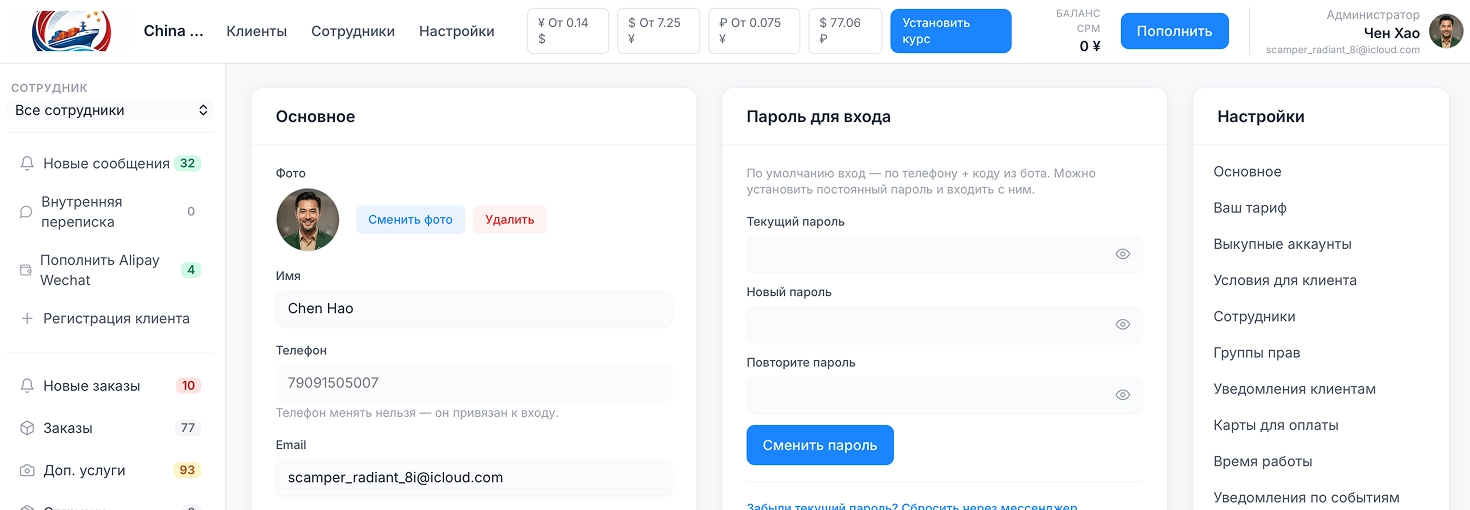The width and height of the screenshot is (1470, 510).
Task: Go to the Сотрудники top menu
Action: tap(353, 31)
